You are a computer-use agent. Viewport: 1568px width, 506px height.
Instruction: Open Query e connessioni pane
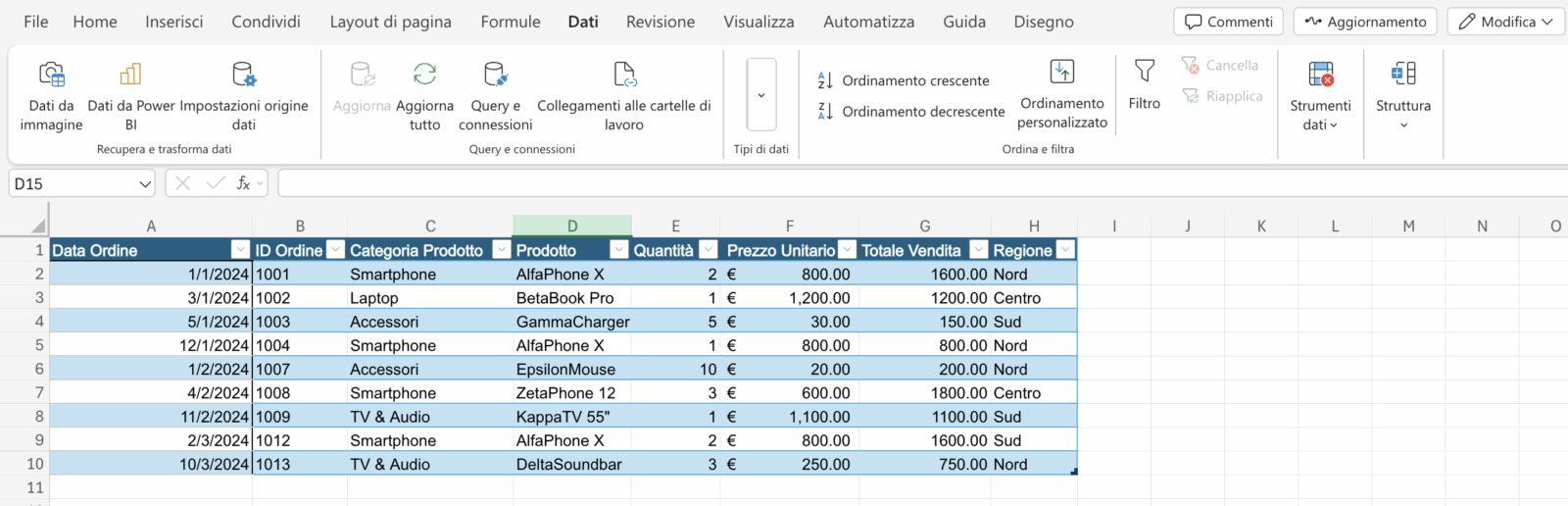coord(495,75)
